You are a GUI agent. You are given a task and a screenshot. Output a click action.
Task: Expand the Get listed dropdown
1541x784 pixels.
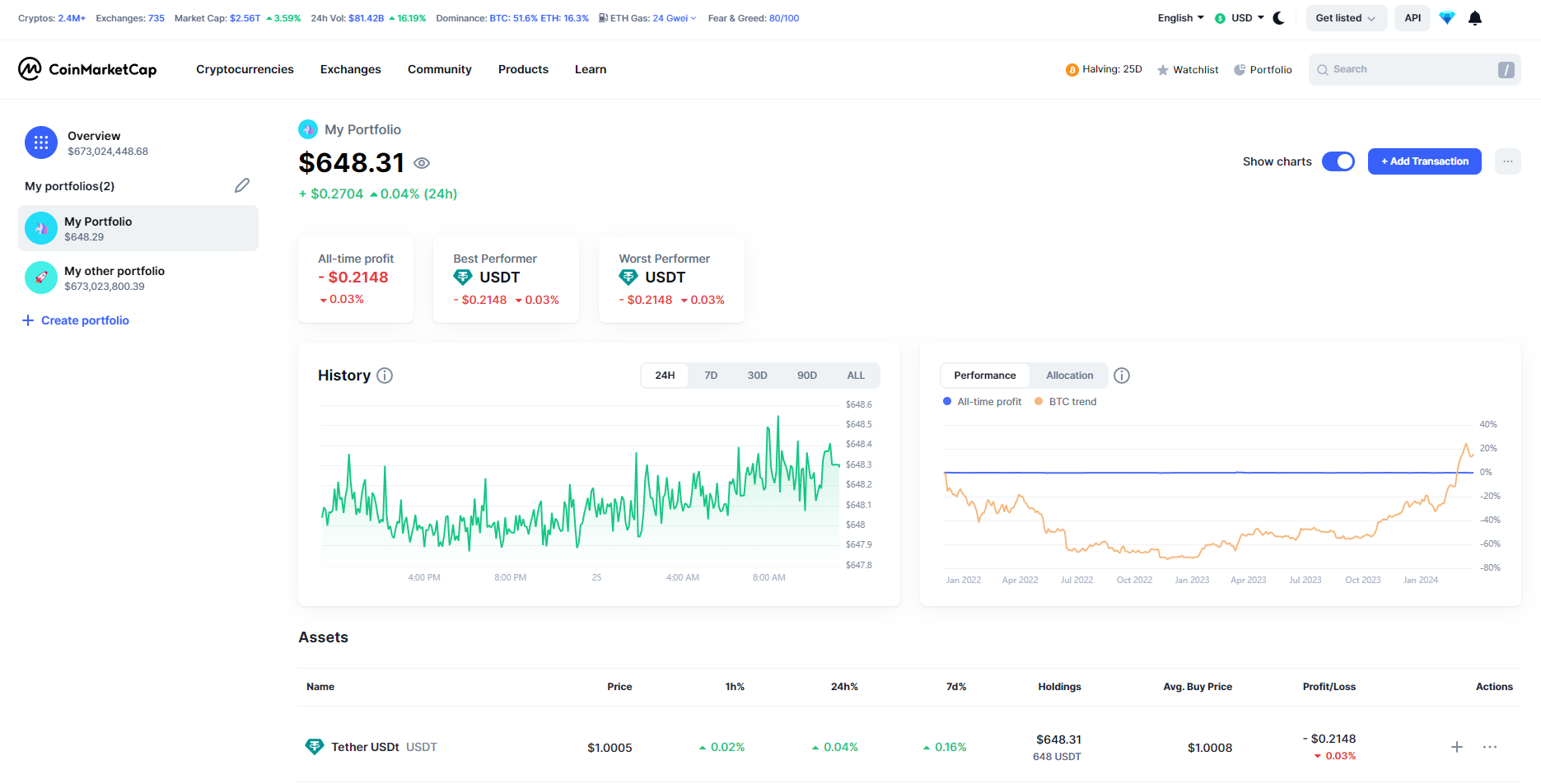coord(1345,18)
